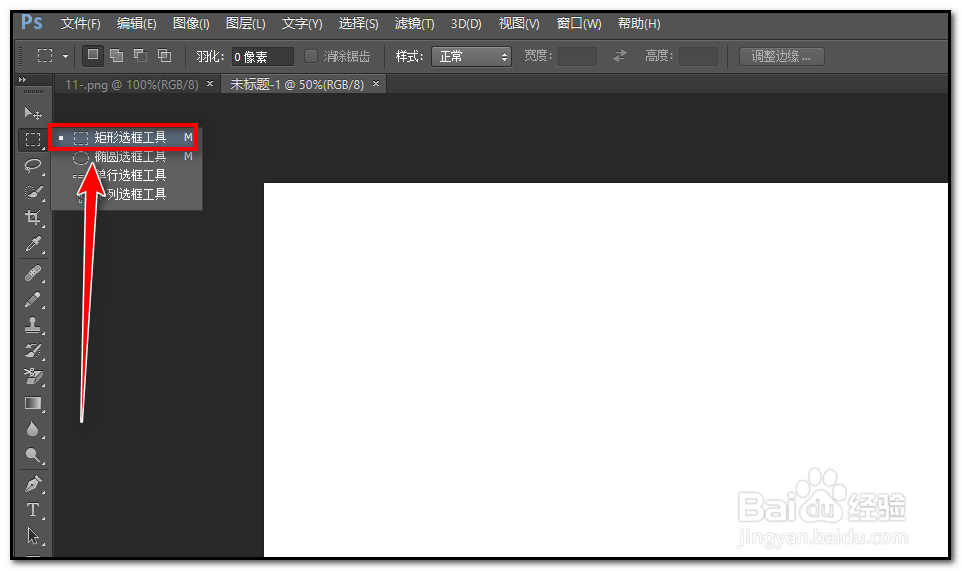Screen dimensions: 962x571
Task: Open the 视图(V) menu
Action: pyautogui.click(x=519, y=24)
